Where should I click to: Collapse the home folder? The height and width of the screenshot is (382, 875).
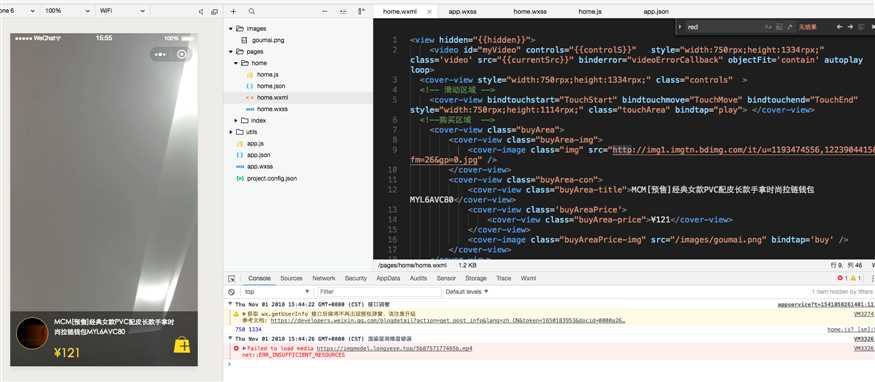(x=236, y=63)
